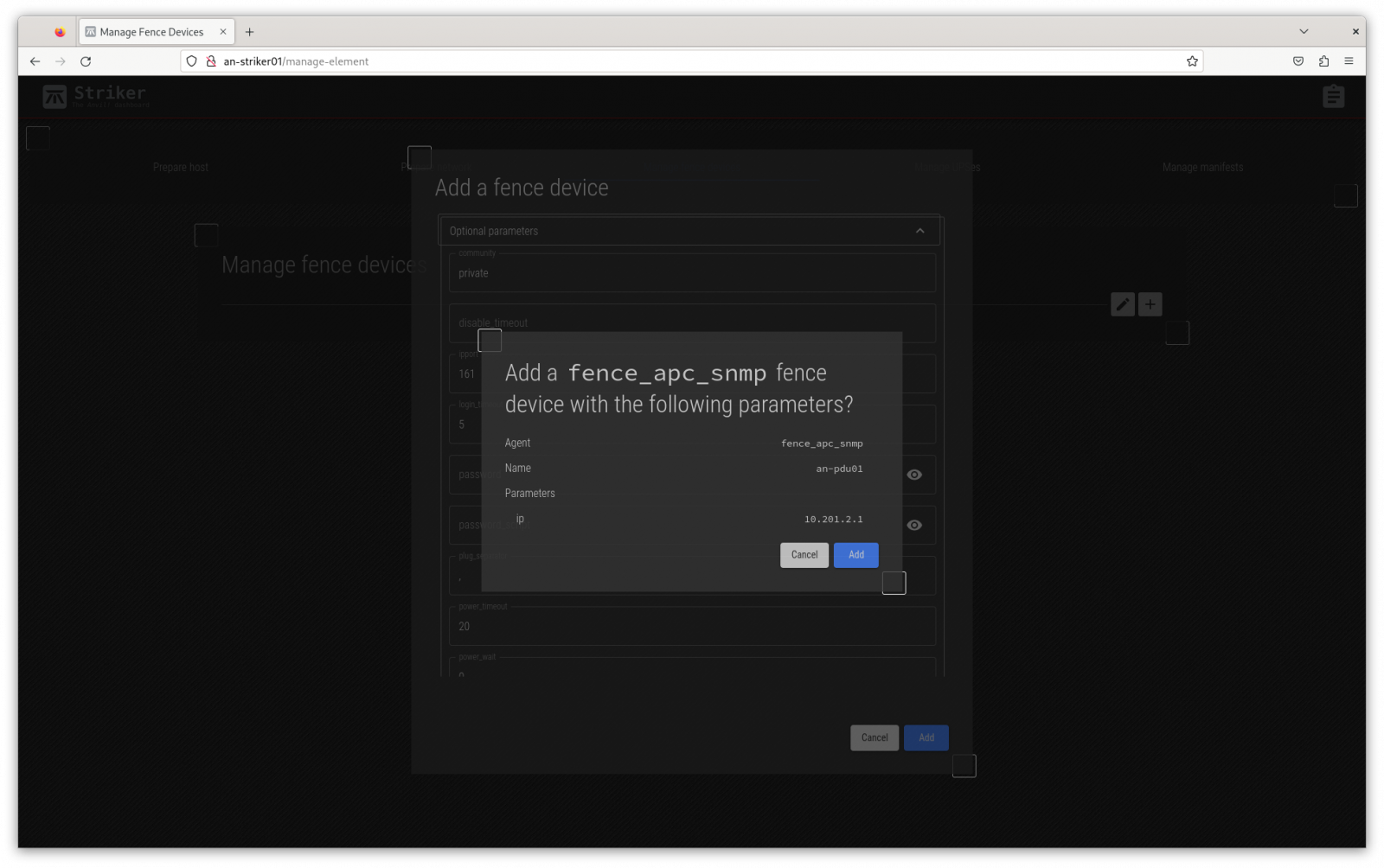Toggle visibility of first password field
The height and width of the screenshot is (868, 1384).
[914, 475]
